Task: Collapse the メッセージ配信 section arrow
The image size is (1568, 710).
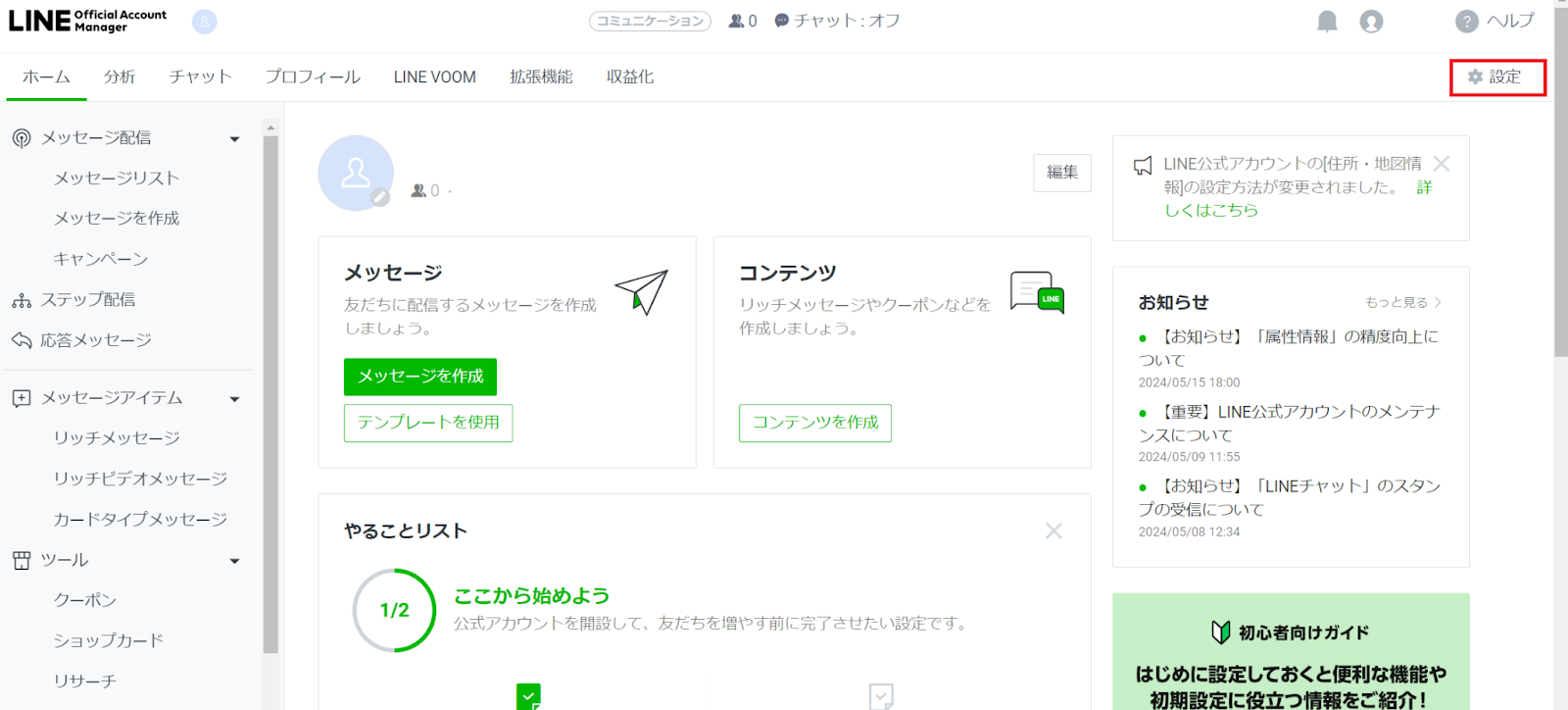Action: pyautogui.click(x=235, y=139)
